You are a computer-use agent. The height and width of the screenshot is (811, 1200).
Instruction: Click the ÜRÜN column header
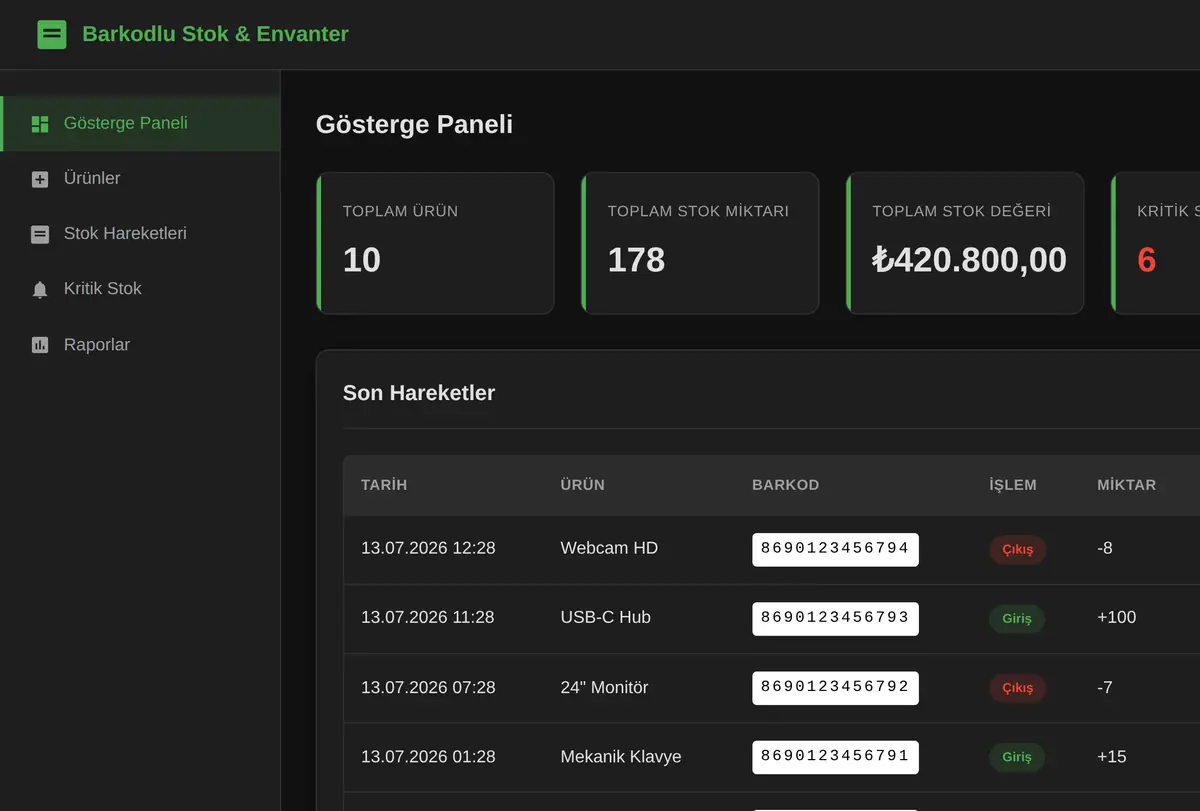(582, 485)
